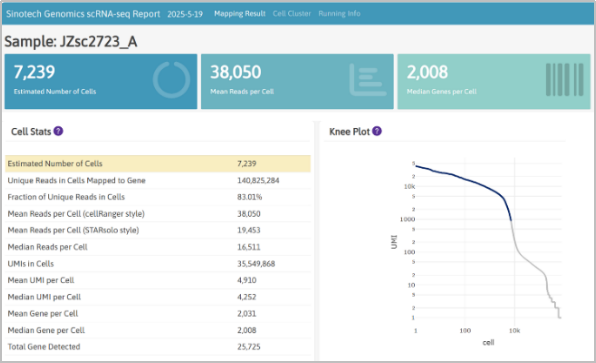Open the Cell Stats help question-mark icon

click(58, 131)
